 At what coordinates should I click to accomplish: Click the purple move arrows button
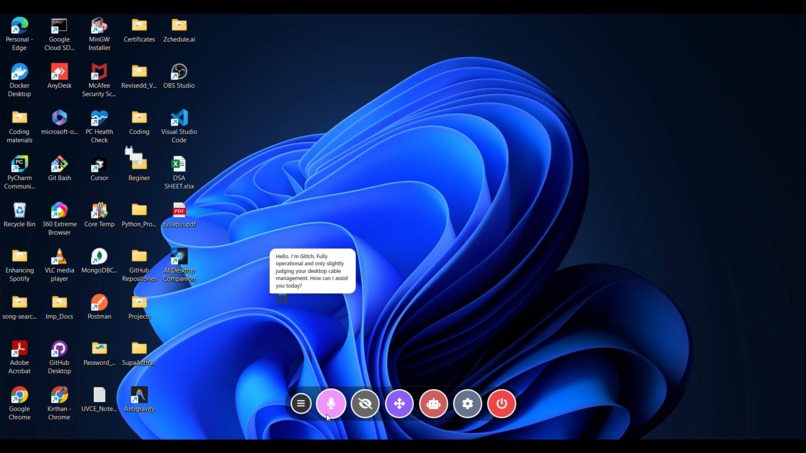coord(399,404)
